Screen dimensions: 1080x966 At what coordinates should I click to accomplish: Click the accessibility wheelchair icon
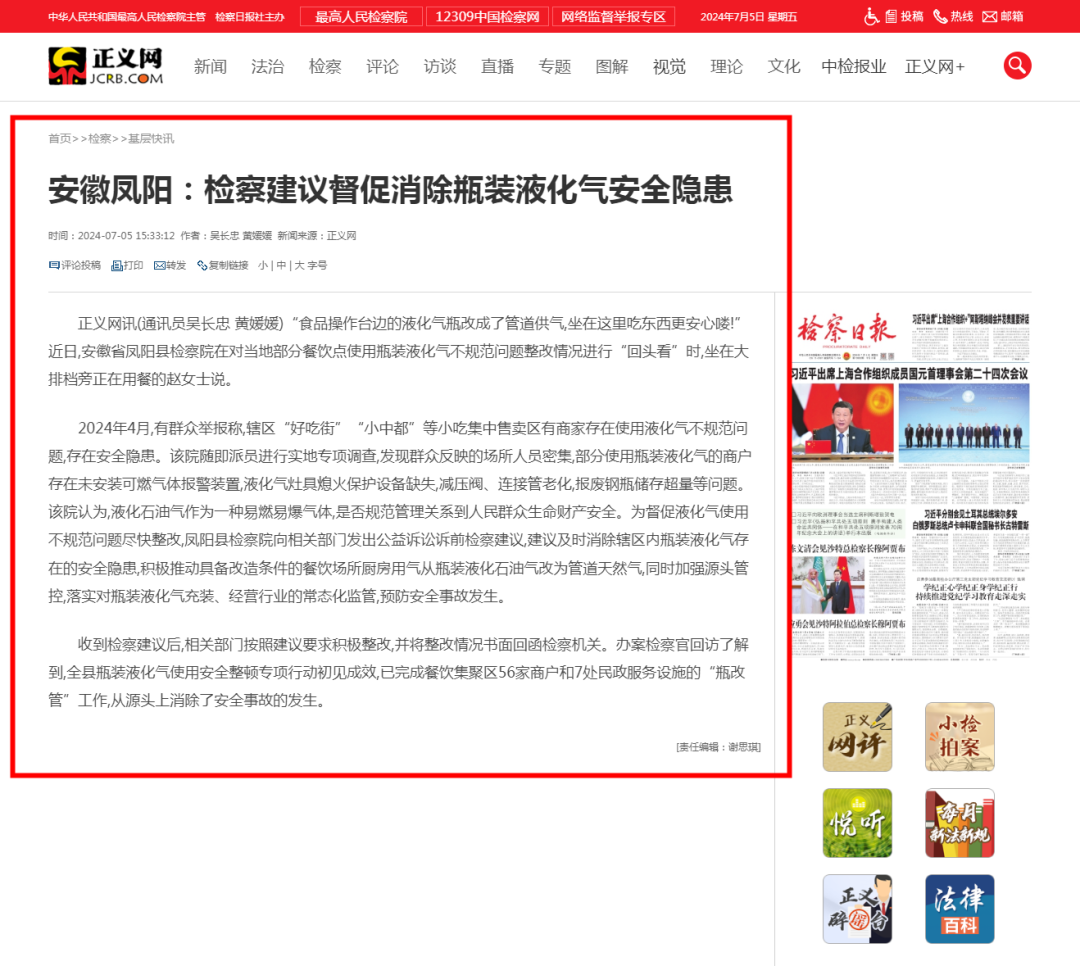pyautogui.click(x=871, y=17)
